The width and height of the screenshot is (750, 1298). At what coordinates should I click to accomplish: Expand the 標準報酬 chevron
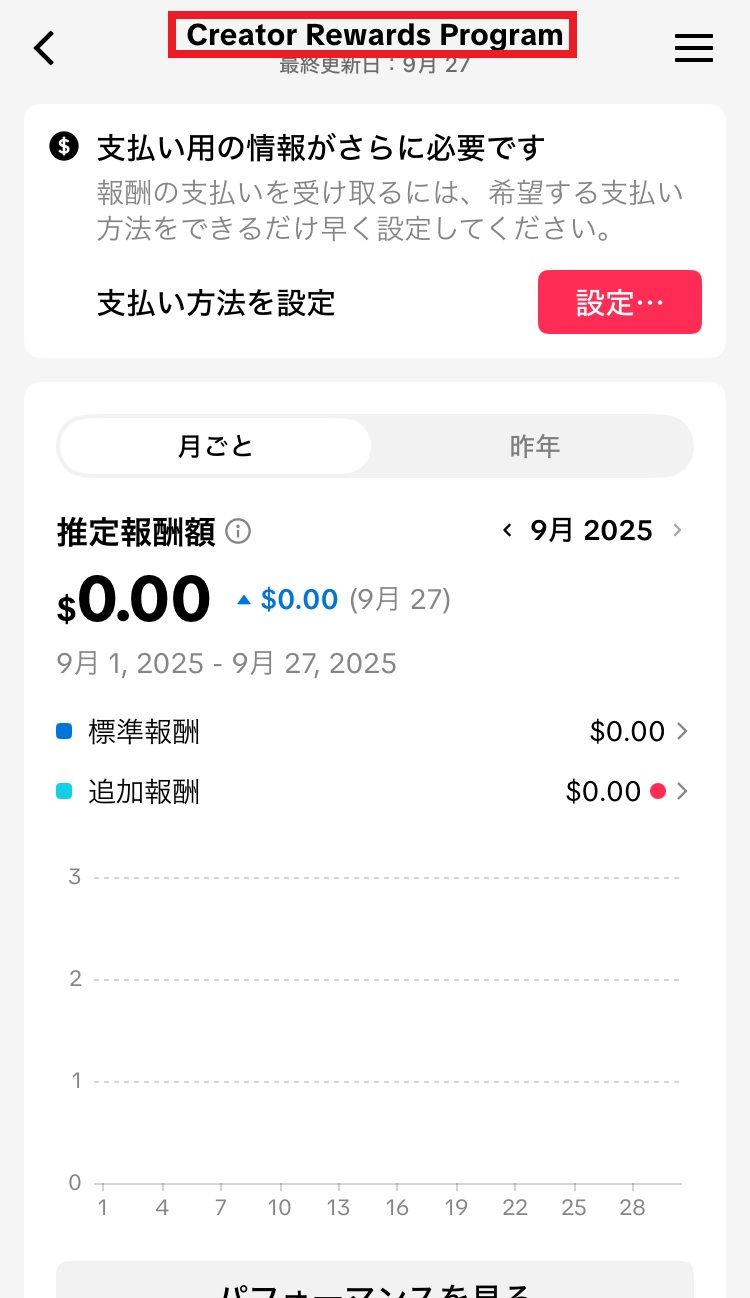coord(683,732)
